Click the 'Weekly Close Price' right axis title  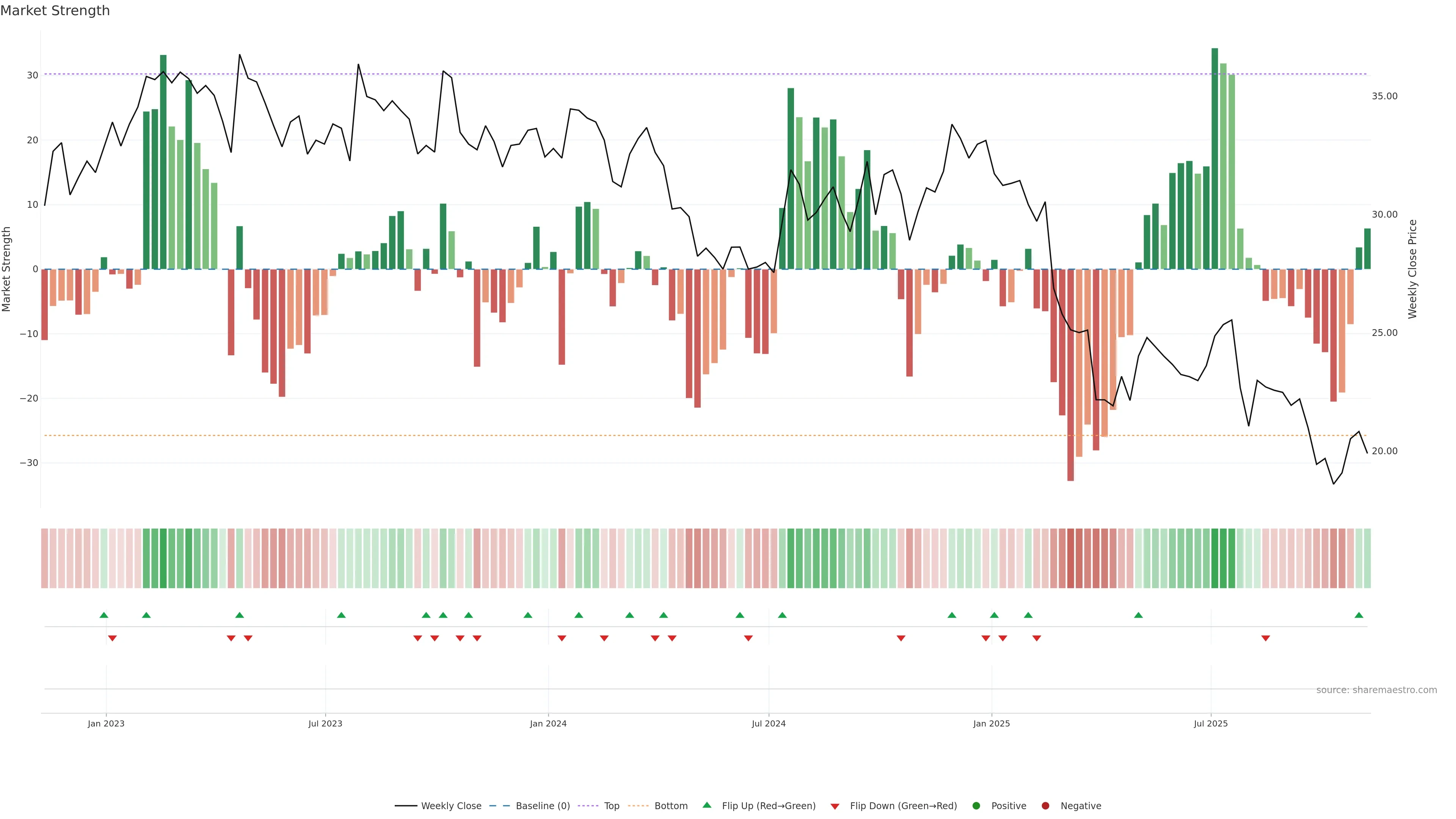tap(1412, 269)
